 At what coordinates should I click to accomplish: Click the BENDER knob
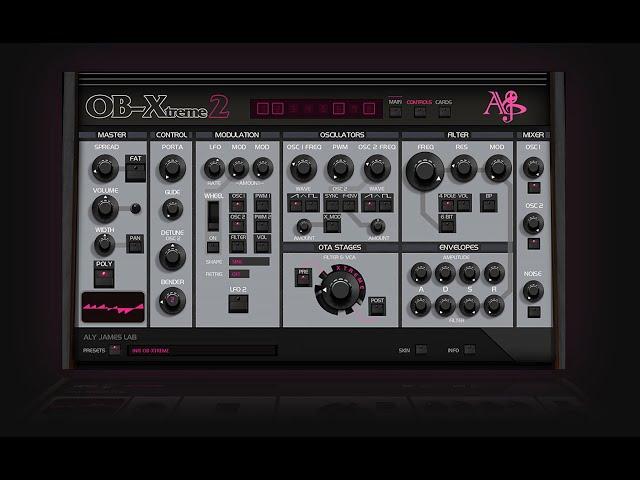tap(172, 301)
